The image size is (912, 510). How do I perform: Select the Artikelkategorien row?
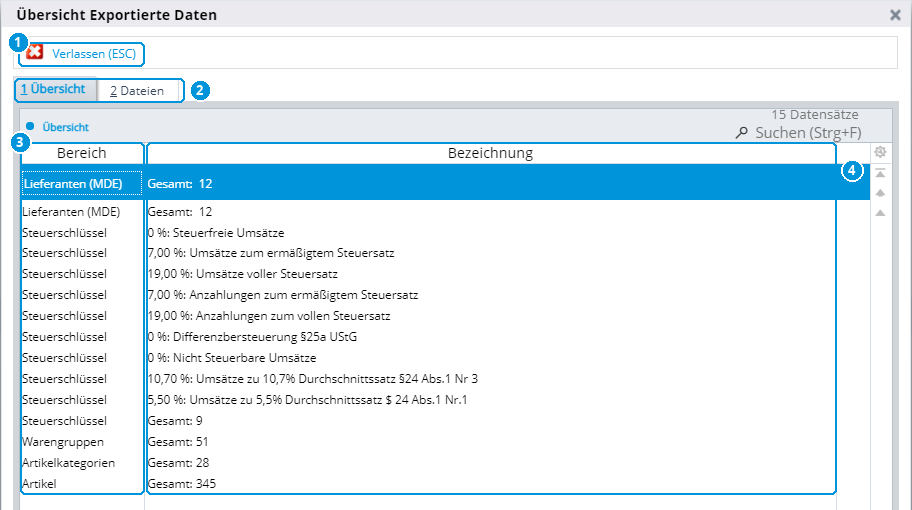coord(446,462)
